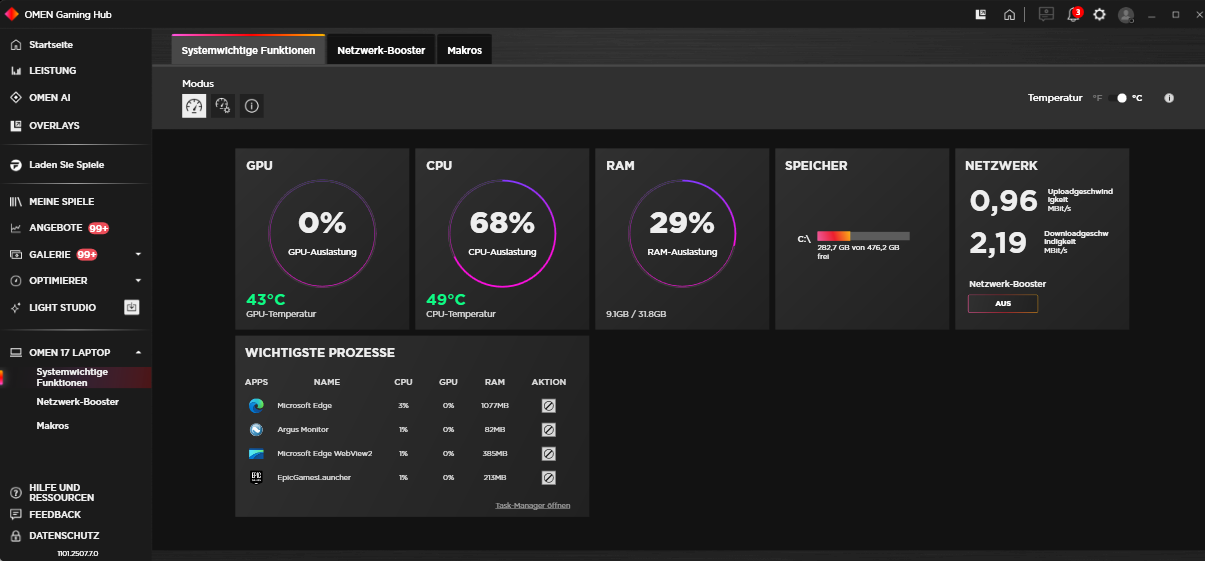Click the home icon in title bar
Viewport: 1205px width, 561px height.
(x=1010, y=15)
